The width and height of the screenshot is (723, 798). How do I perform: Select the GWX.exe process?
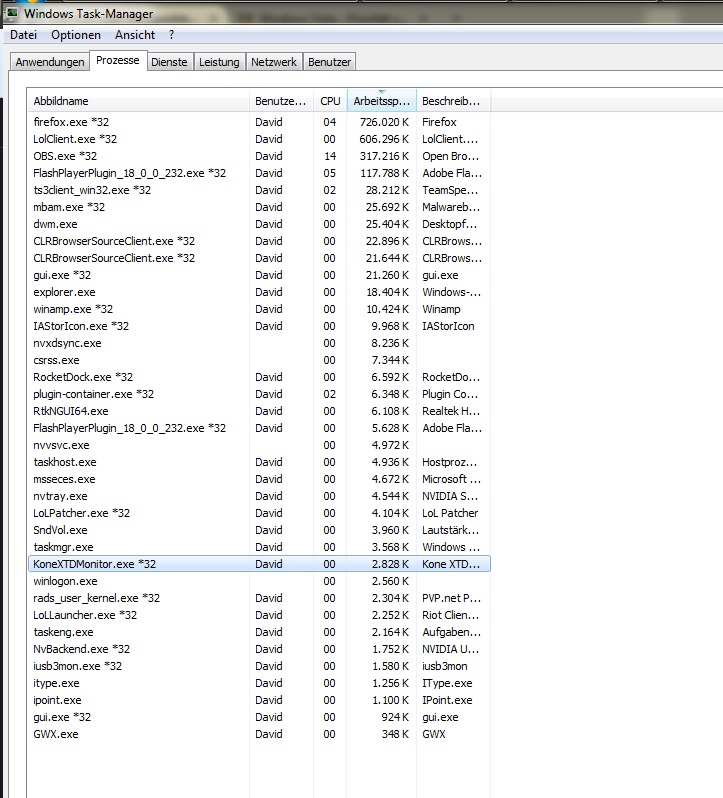point(259,734)
